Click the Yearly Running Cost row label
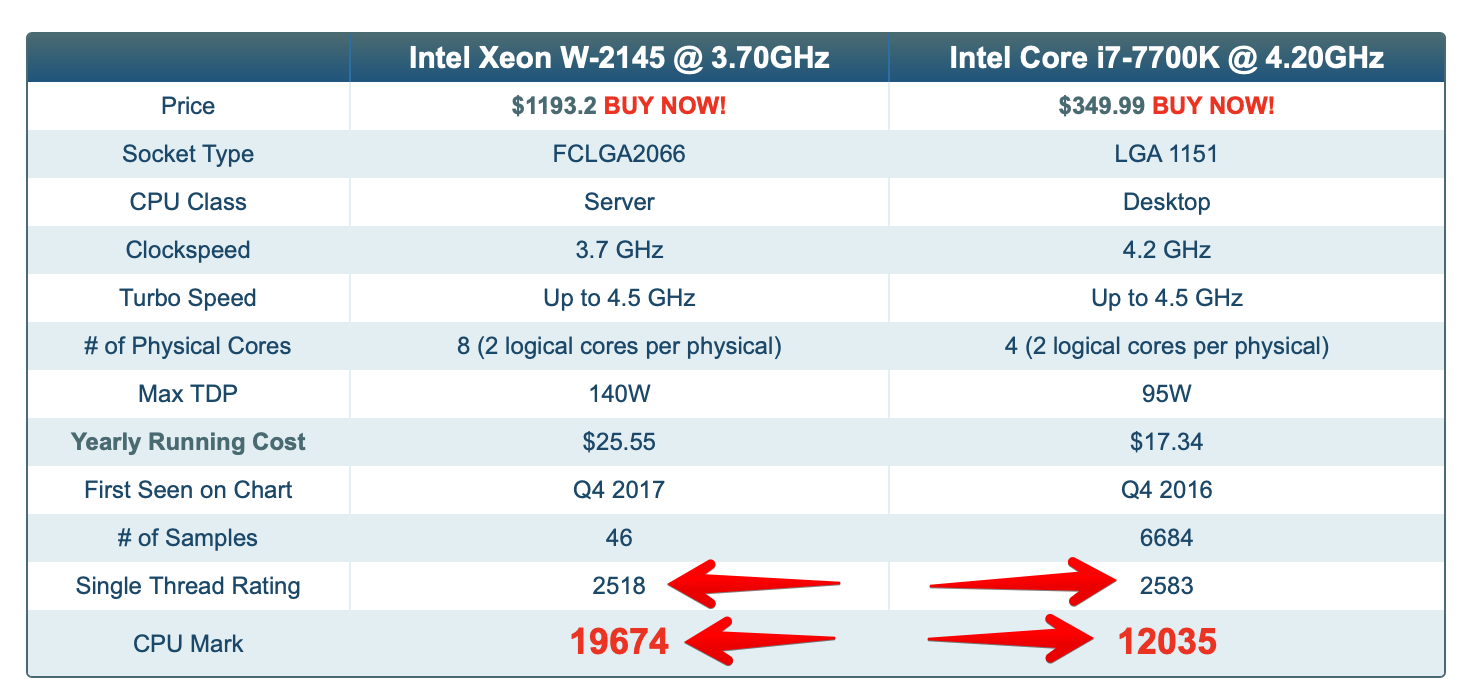Image resolution: width=1468 pixels, height=698 pixels. click(x=188, y=442)
